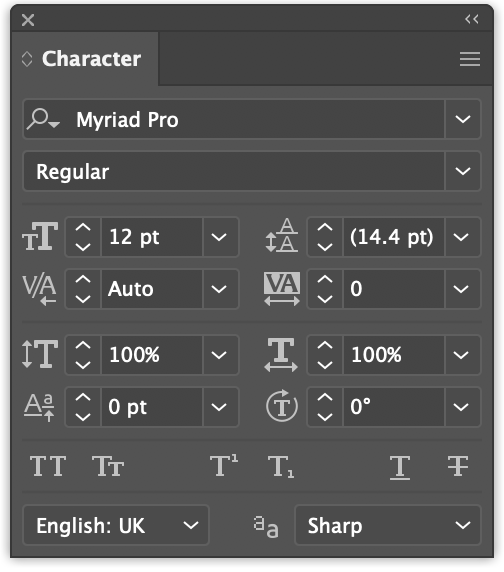Click the anti-aliasing aa icon
The image size is (504, 572).
tap(266, 527)
